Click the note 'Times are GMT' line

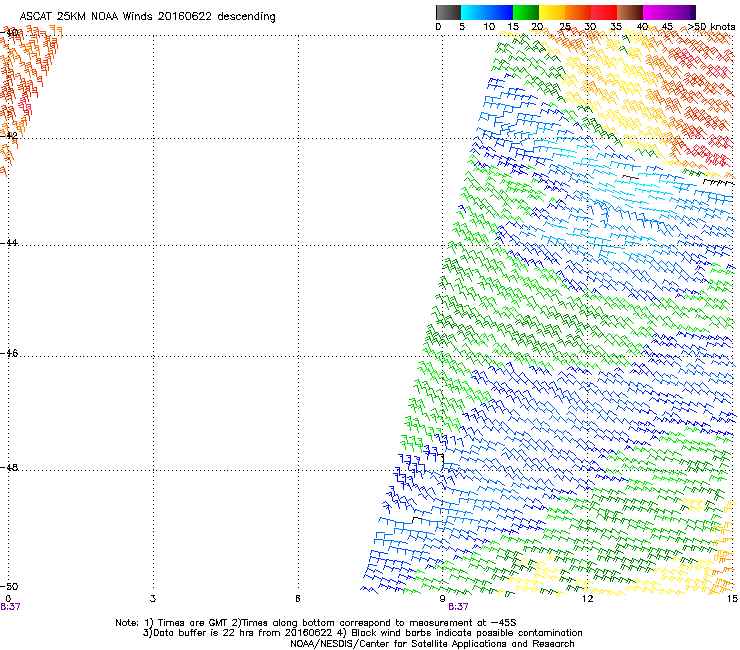(x=315, y=623)
